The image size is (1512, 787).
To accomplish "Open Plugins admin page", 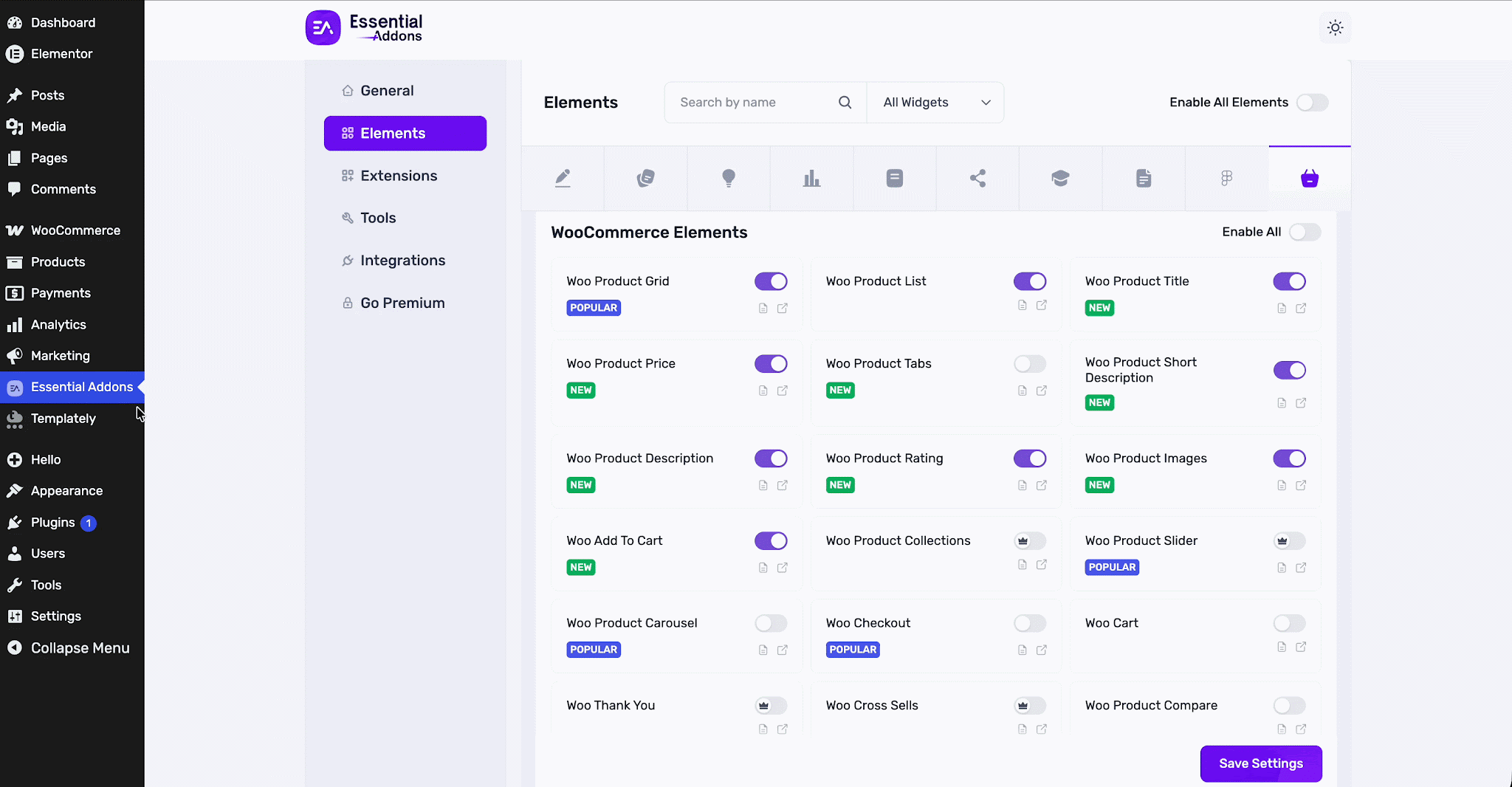I will click(72, 523).
